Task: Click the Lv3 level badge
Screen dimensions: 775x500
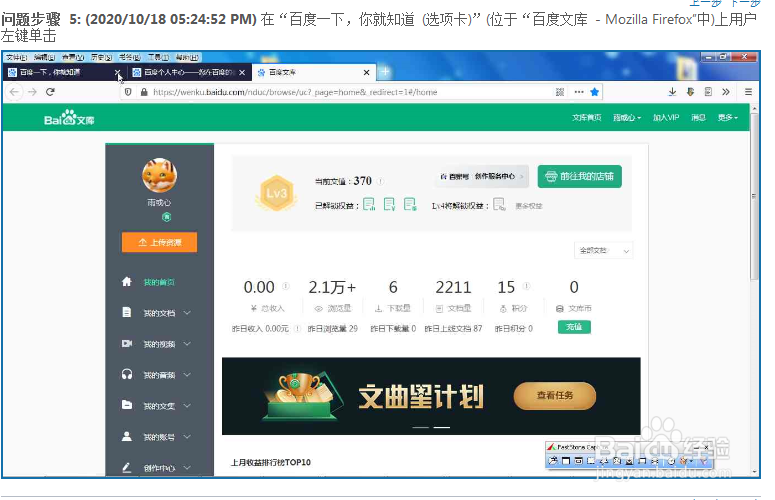Action: click(276, 193)
